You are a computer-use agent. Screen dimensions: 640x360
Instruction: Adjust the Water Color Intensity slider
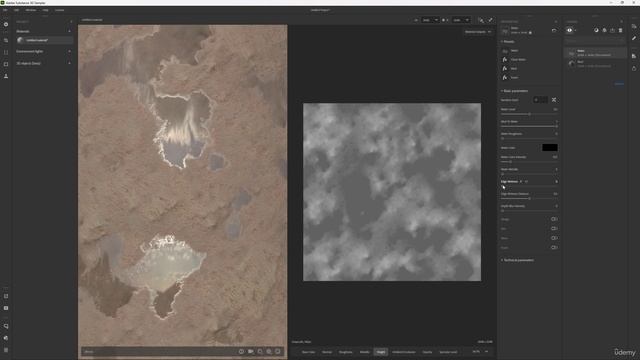(x=529, y=162)
